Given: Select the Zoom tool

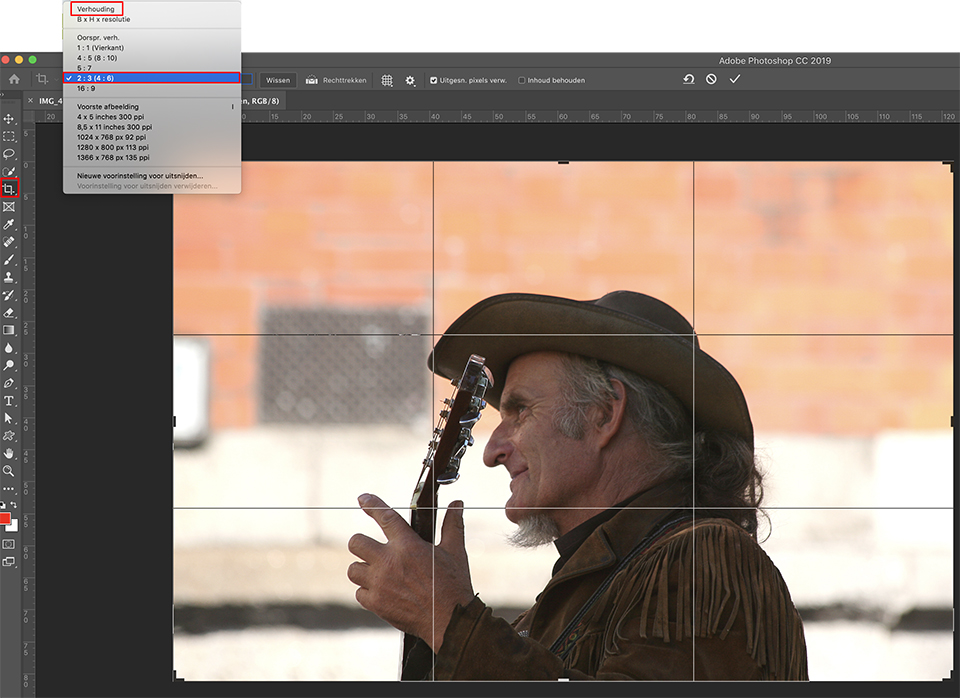Looking at the screenshot, I should (x=9, y=471).
